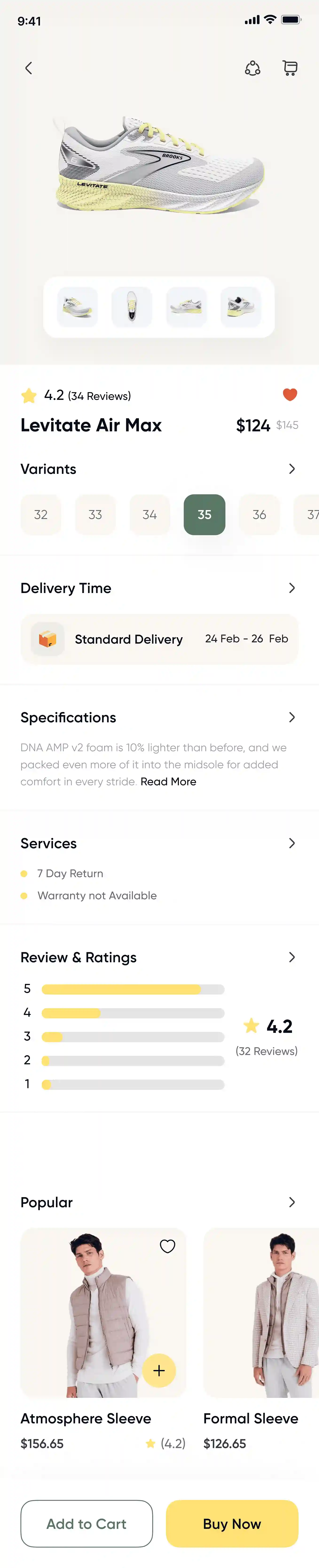Open the shopping cart icon
The image size is (319, 1568).
[290, 68]
